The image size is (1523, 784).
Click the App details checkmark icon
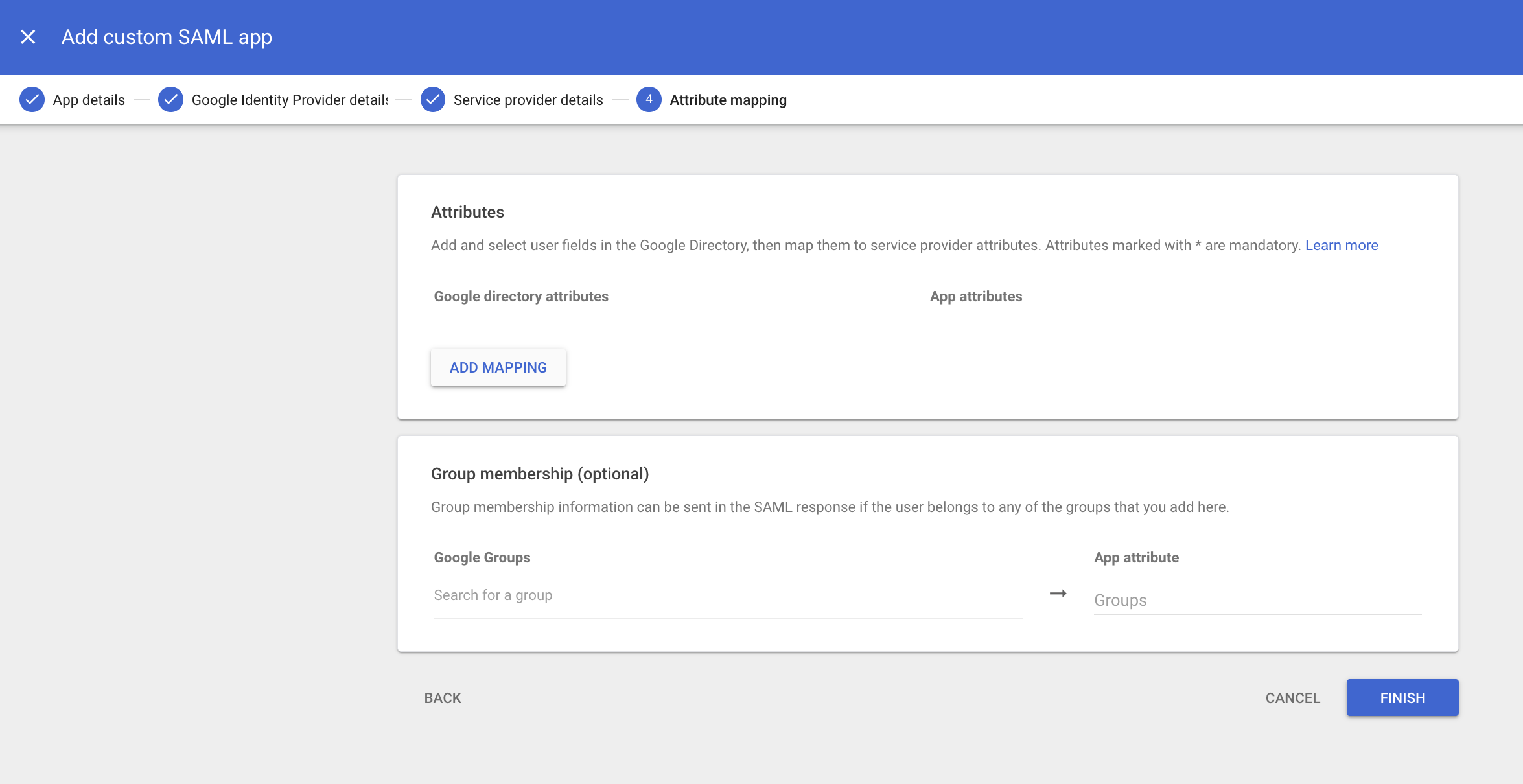point(32,100)
